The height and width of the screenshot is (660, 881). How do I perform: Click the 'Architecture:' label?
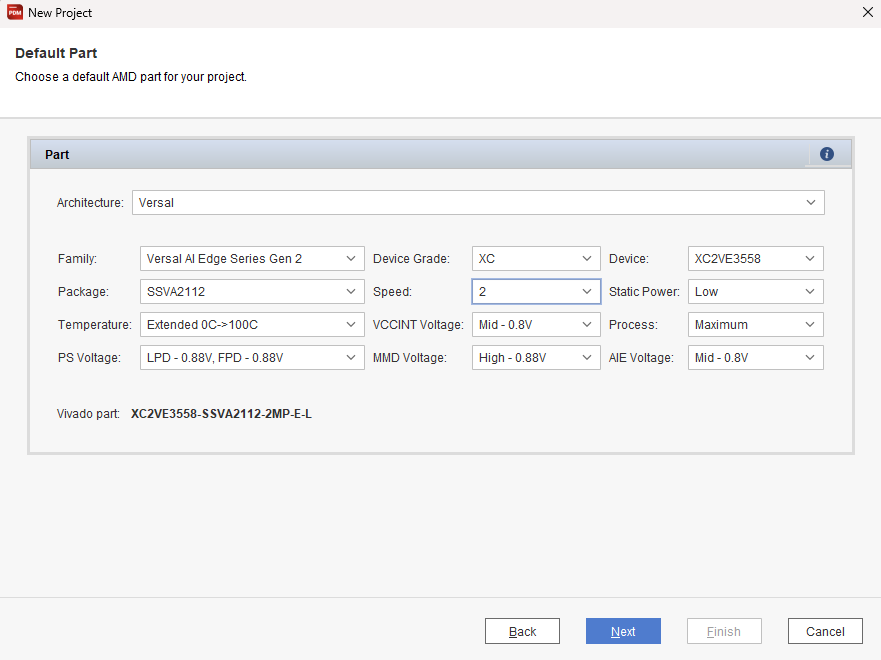click(90, 203)
